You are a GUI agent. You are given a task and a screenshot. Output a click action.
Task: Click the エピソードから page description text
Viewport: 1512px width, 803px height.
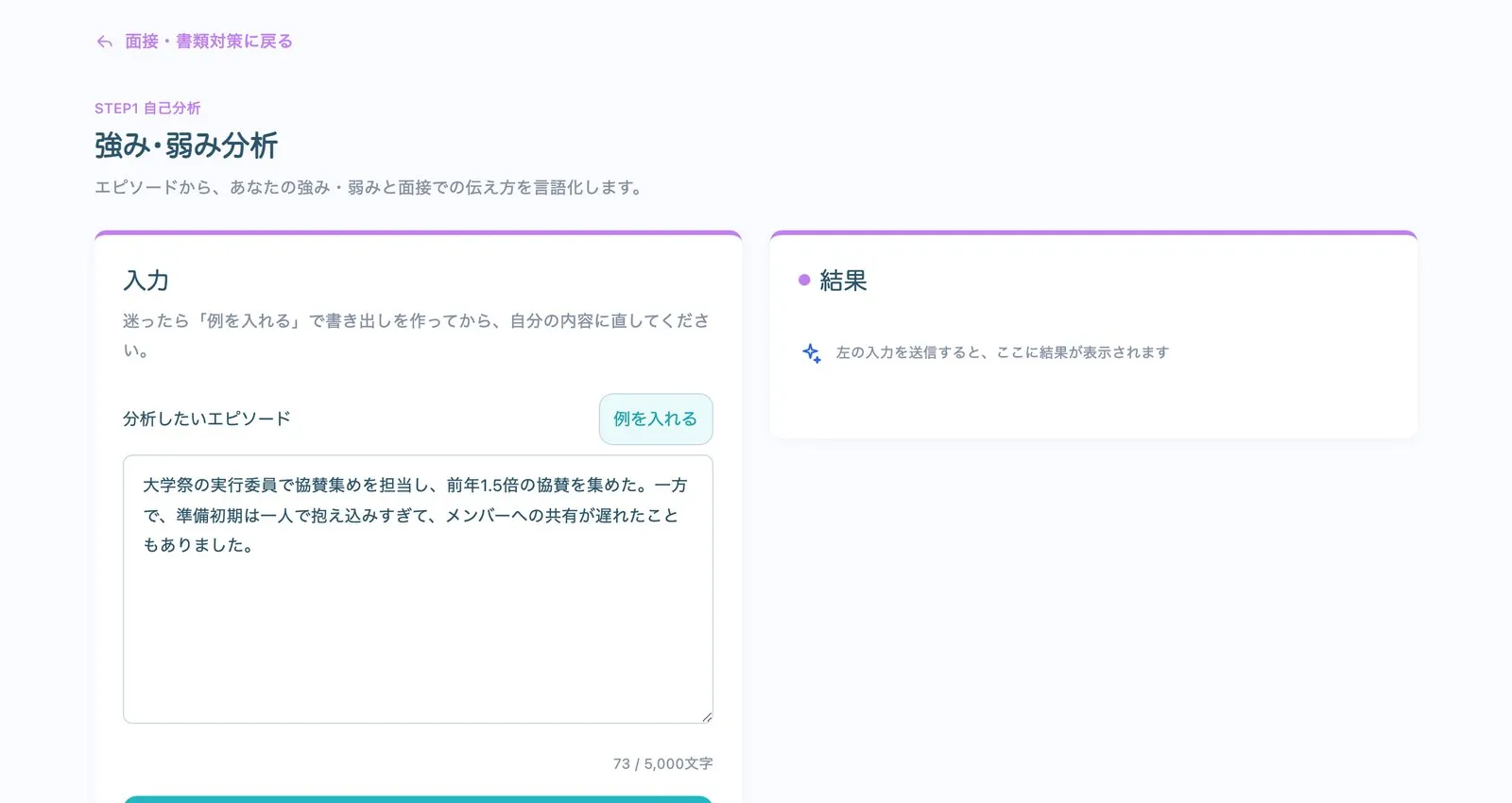pyautogui.click(x=368, y=187)
